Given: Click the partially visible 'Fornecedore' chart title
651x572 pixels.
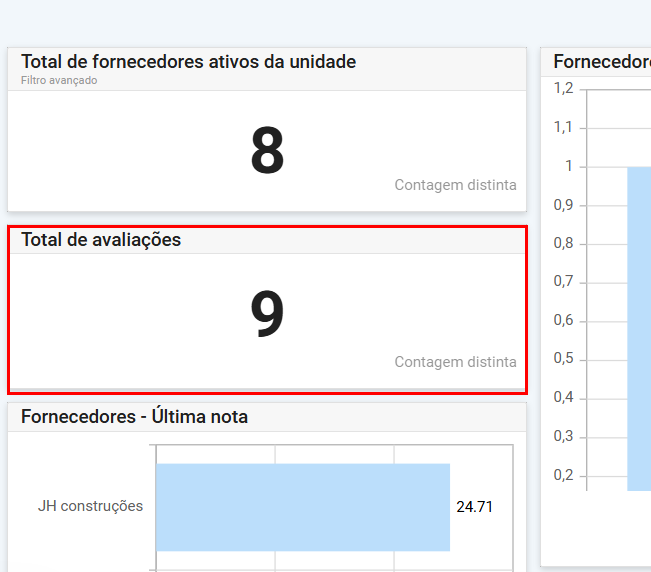Looking at the screenshot, I should coord(601,62).
